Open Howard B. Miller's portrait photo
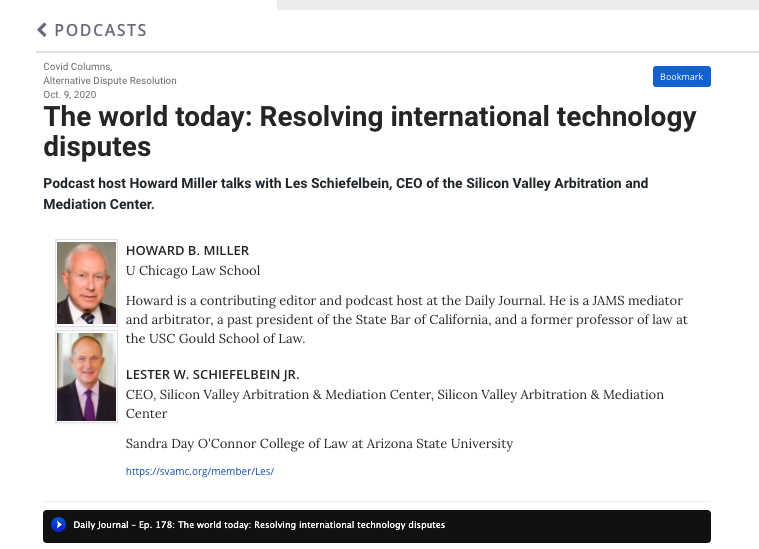This screenshot has width=759, height=549. click(x=87, y=283)
